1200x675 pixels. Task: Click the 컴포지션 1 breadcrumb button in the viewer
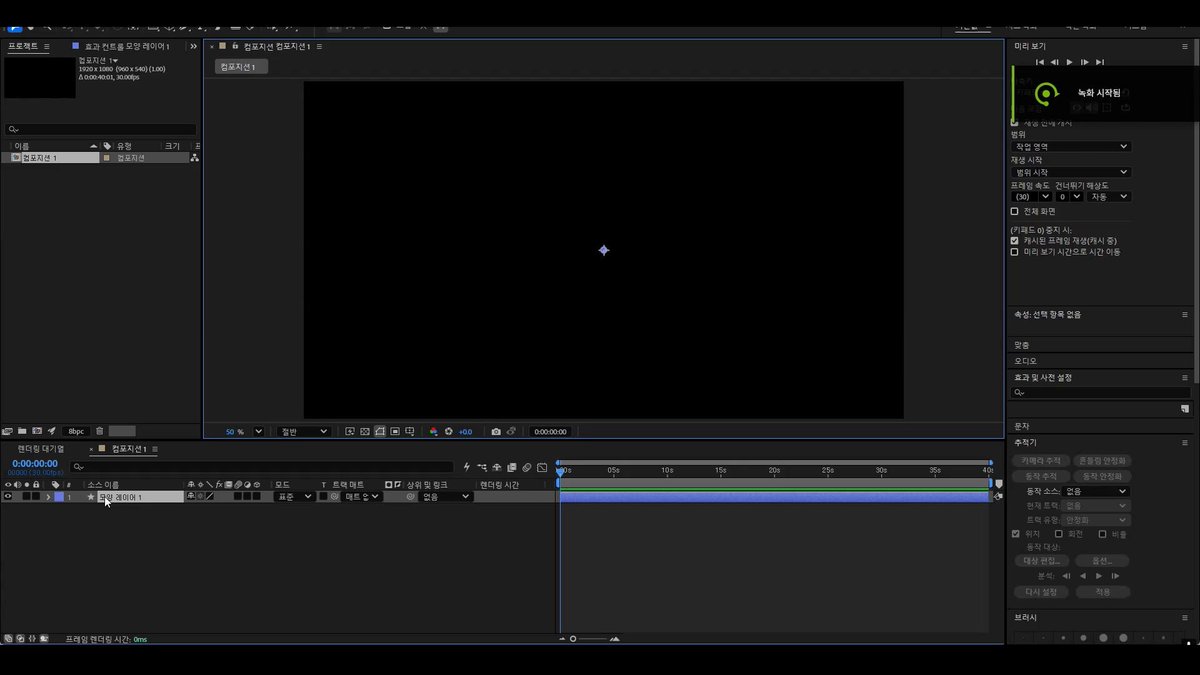[240, 67]
